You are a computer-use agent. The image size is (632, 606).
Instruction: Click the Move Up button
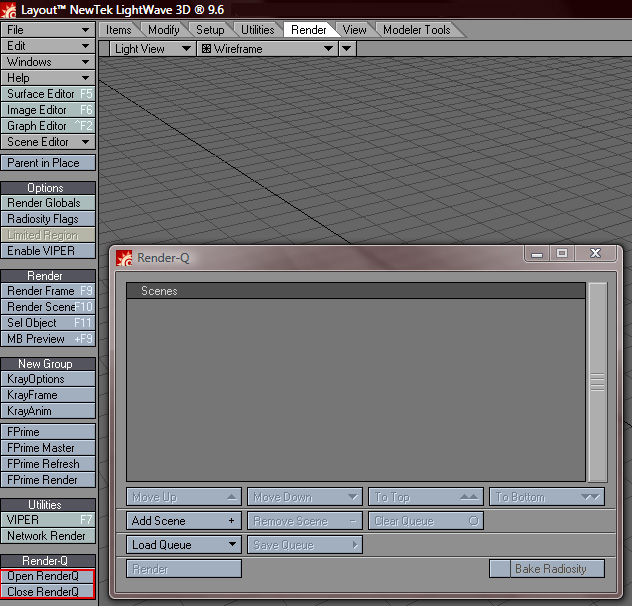tap(184, 497)
